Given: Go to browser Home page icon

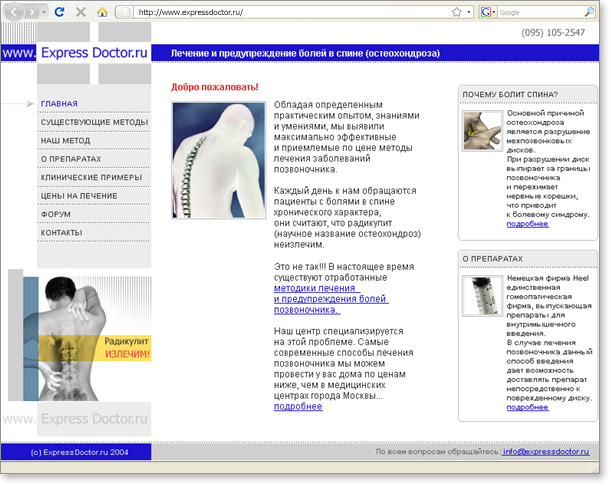Looking at the screenshot, I should (x=102, y=12).
